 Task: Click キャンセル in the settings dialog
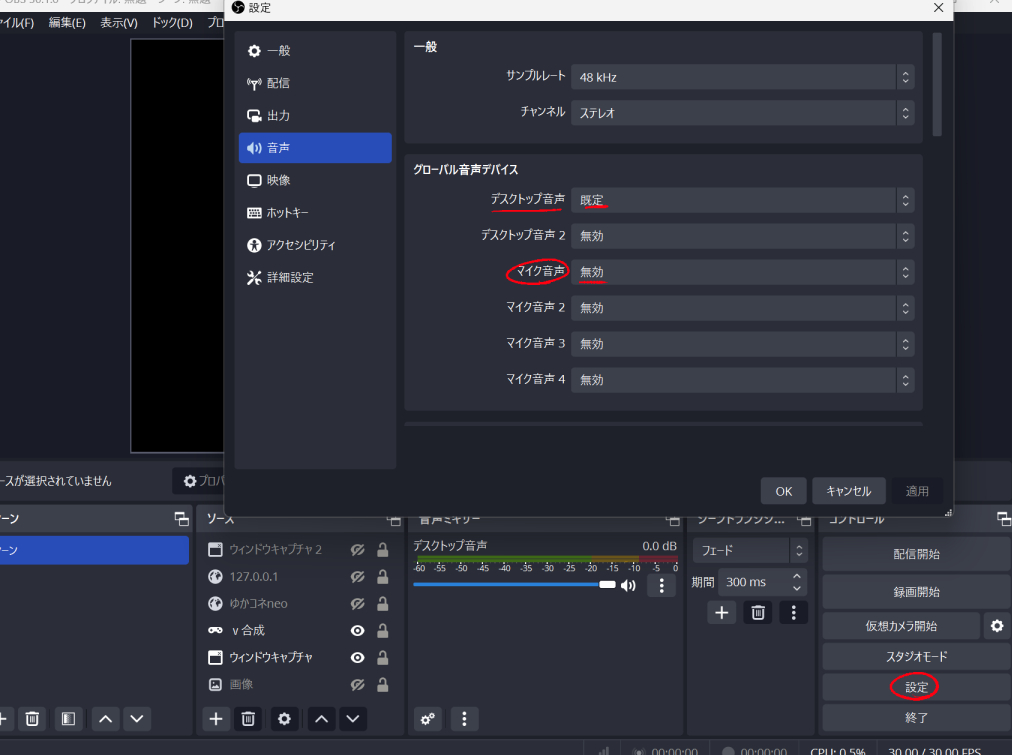[x=848, y=491]
